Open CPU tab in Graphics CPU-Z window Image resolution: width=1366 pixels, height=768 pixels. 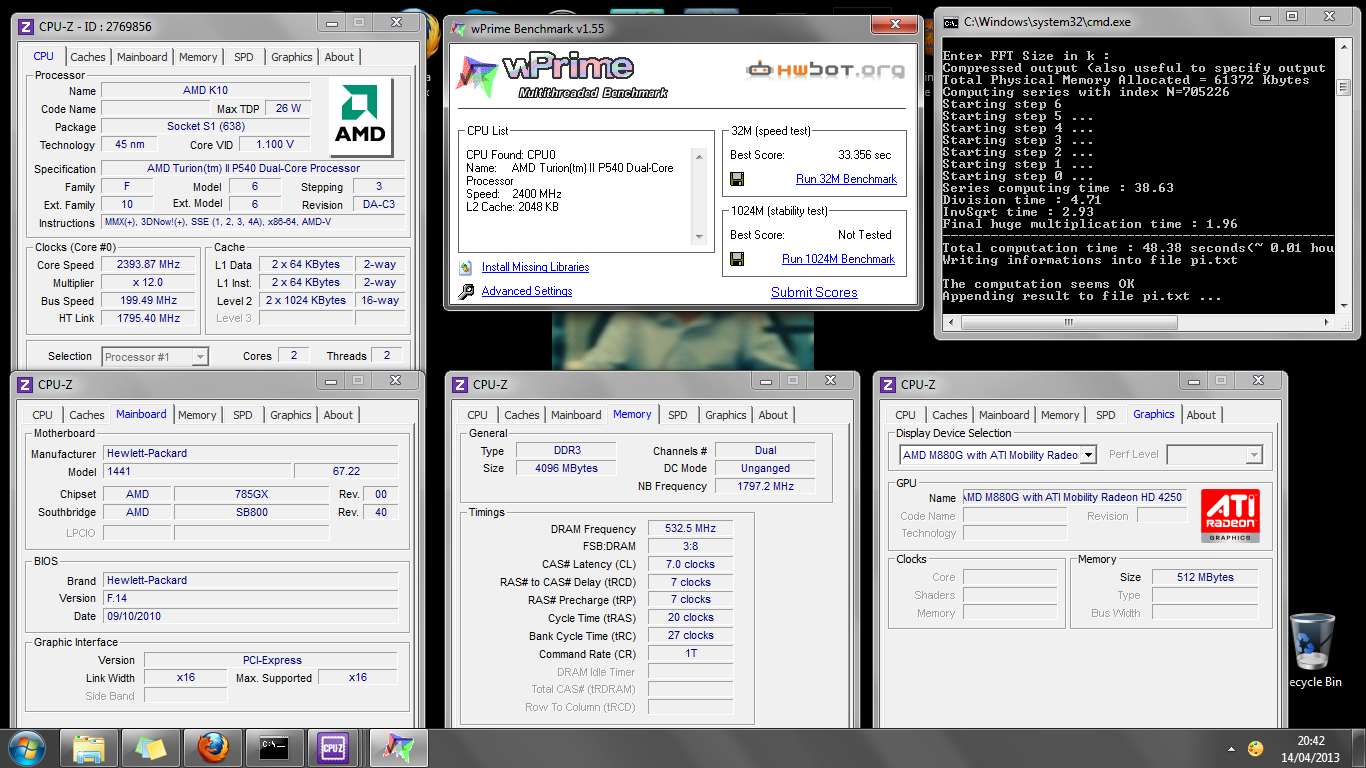click(905, 415)
